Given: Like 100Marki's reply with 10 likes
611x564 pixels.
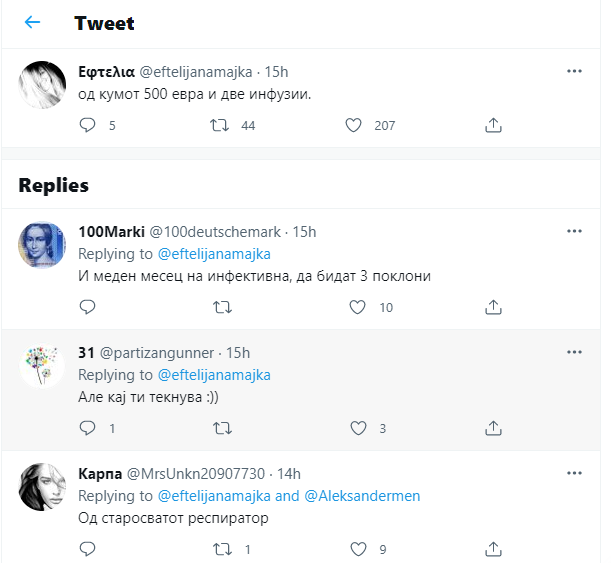Looking at the screenshot, I should pos(357,307).
